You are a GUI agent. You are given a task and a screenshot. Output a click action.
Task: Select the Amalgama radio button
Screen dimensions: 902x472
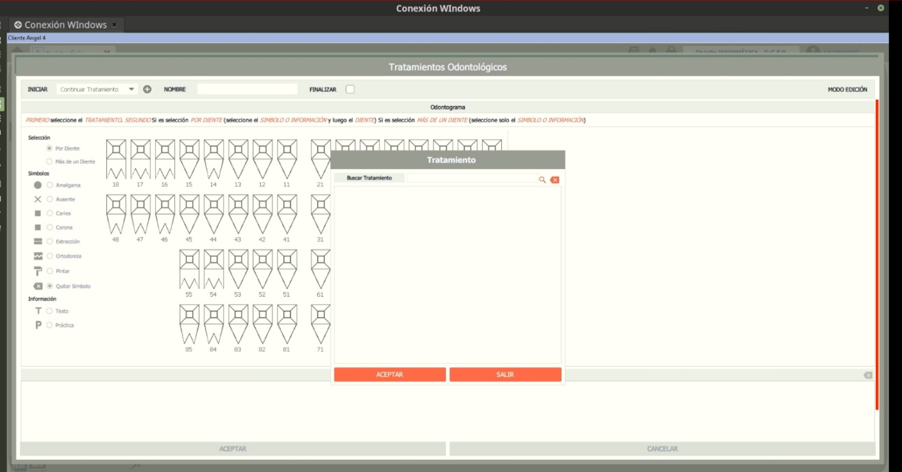(50, 185)
